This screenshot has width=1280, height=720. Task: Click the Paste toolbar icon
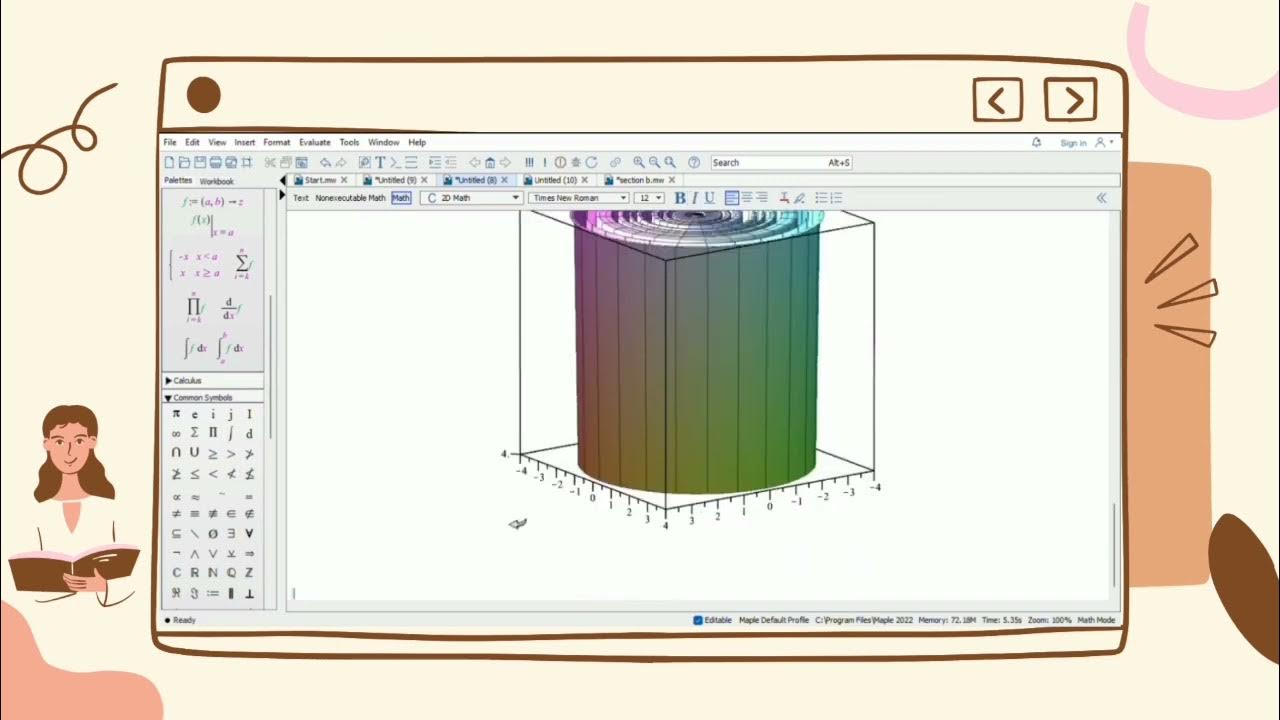(x=300, y=162)
